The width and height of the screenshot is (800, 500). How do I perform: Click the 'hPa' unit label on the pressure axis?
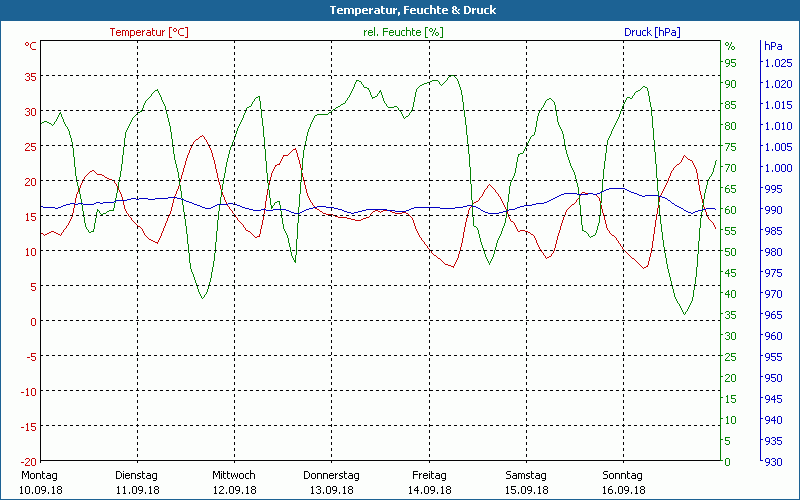(773, 46)
